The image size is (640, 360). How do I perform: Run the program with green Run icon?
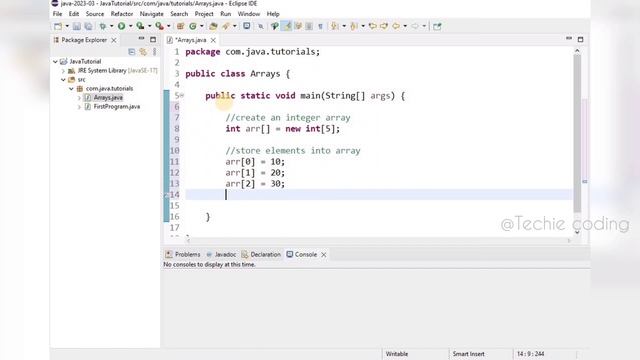[x=122, y=26]
